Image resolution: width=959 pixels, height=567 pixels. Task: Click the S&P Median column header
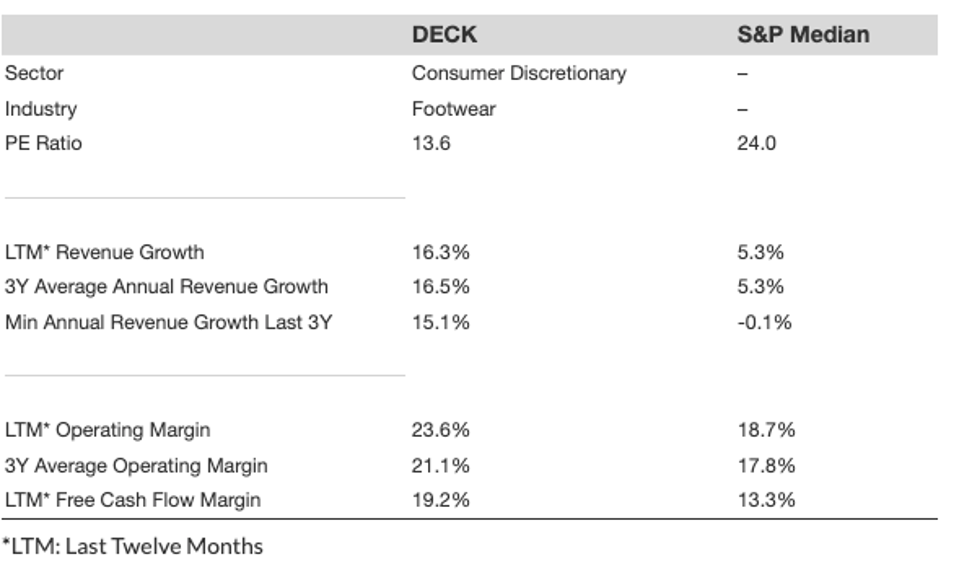[803, 35]
